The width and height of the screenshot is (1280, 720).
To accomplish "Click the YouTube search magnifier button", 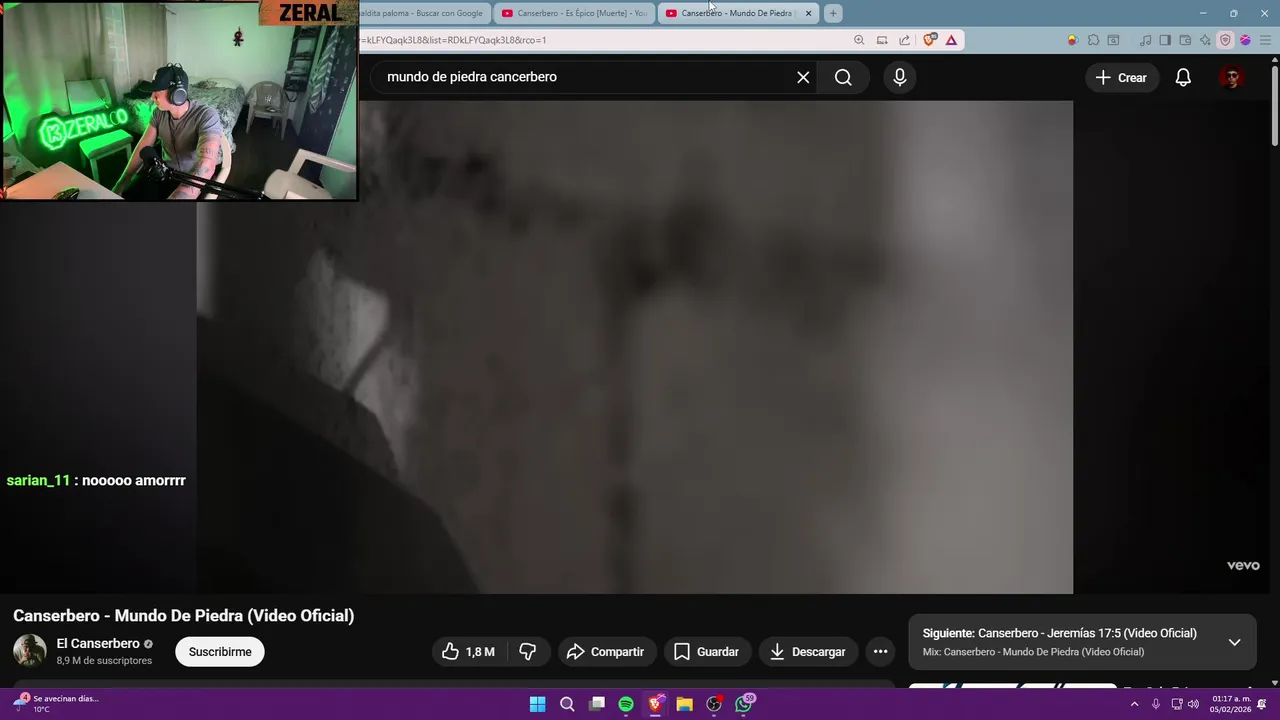I will point(843,77).
